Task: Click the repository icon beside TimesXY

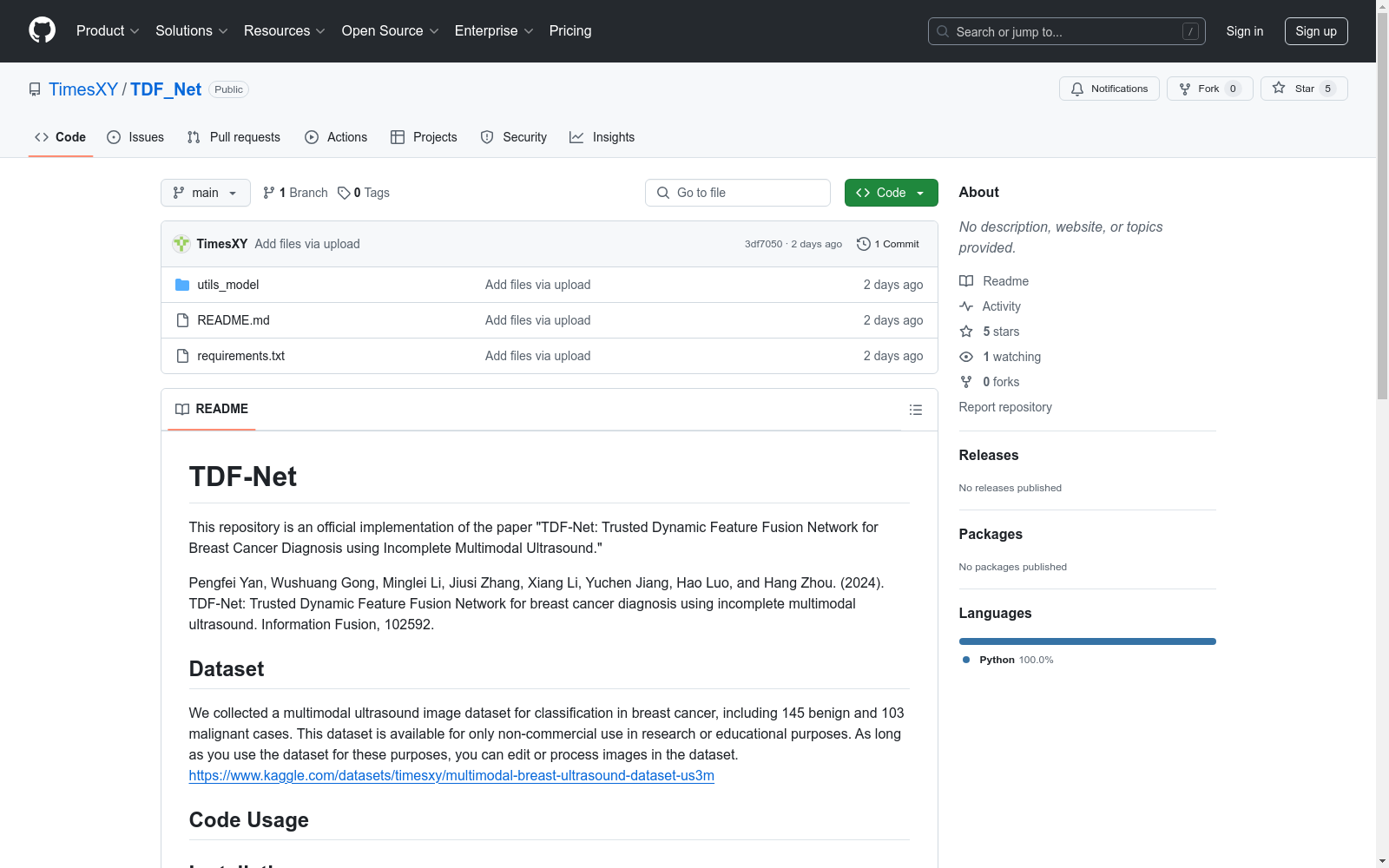Action: (x=35, y=89)
